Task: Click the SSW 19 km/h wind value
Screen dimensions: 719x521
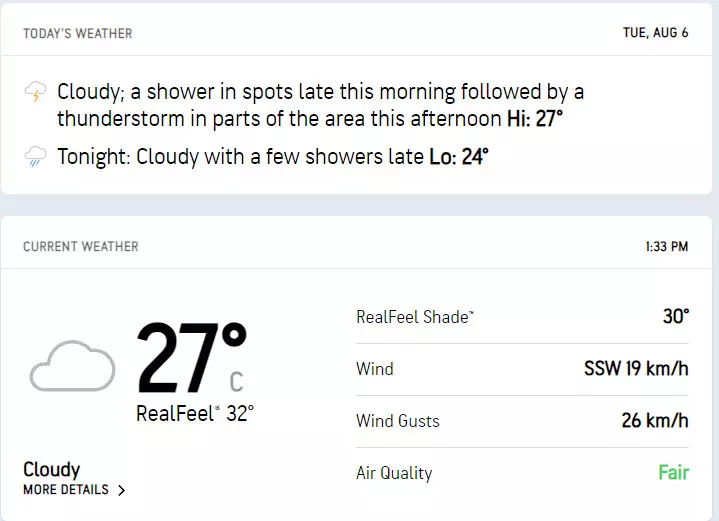Action: tap(636, 369)
